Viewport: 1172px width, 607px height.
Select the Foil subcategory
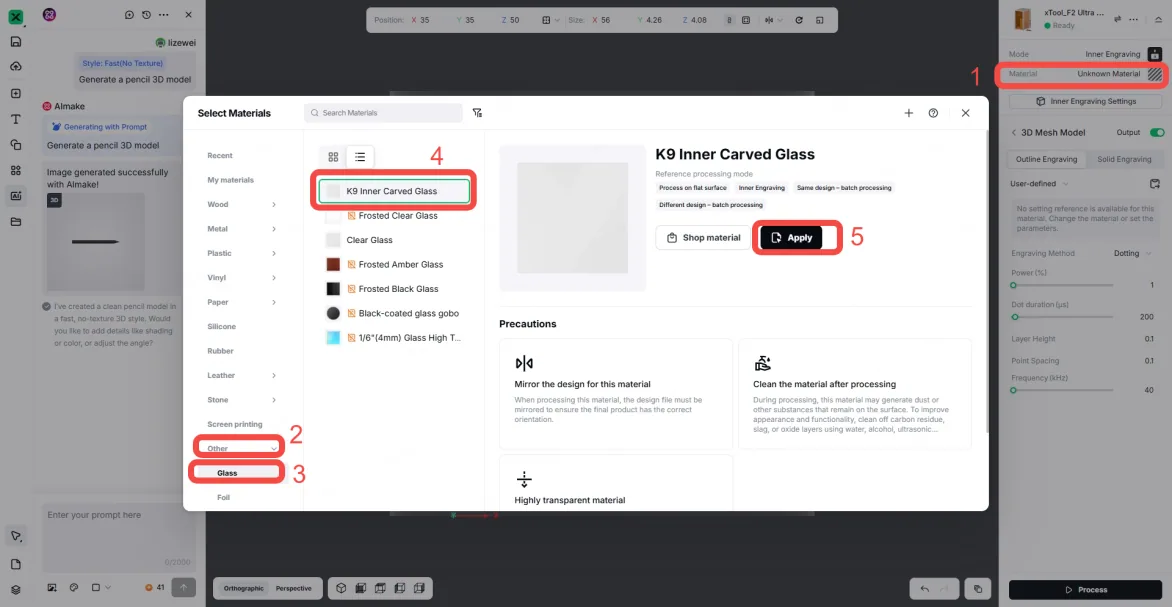(223, 497)
